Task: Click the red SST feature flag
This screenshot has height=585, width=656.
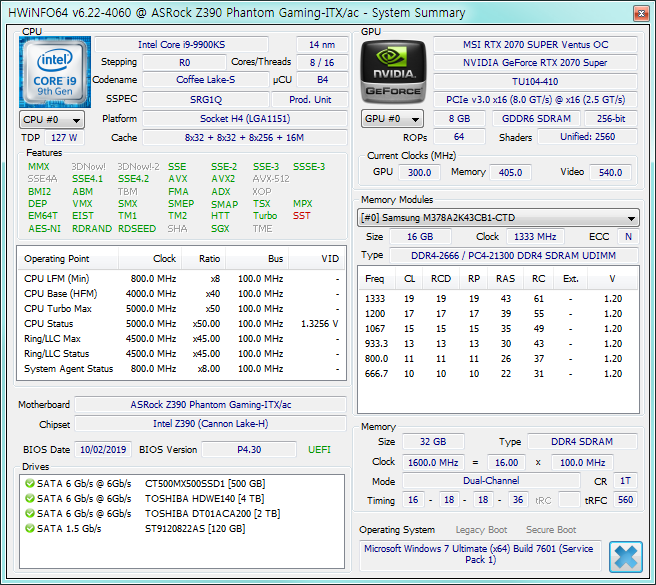Action: [302, 216]
